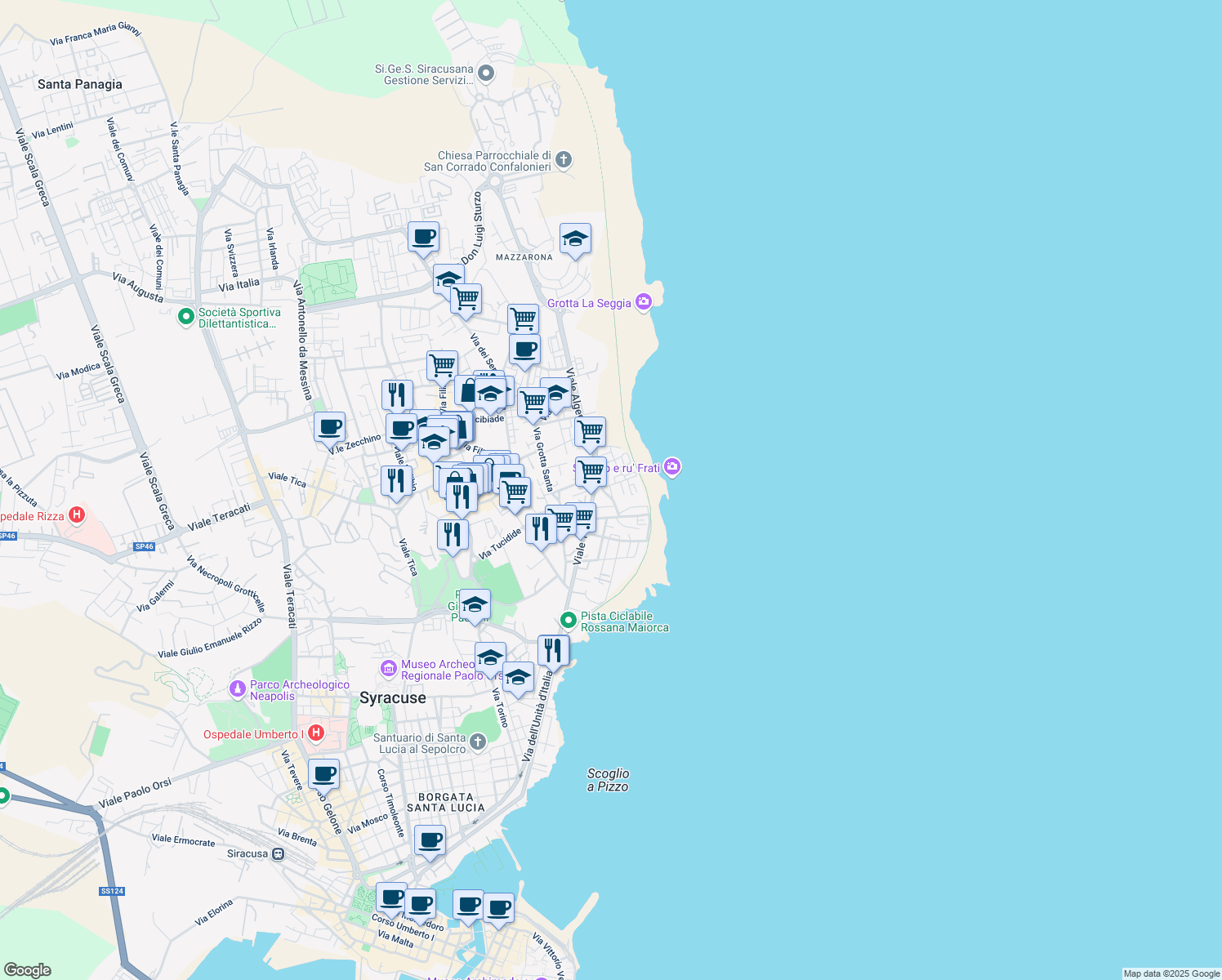Open the Grotta La Seggia camera pin
The width and height of the screenshot is (1222, 980).
pyautogui.click(x=644, y=302)
